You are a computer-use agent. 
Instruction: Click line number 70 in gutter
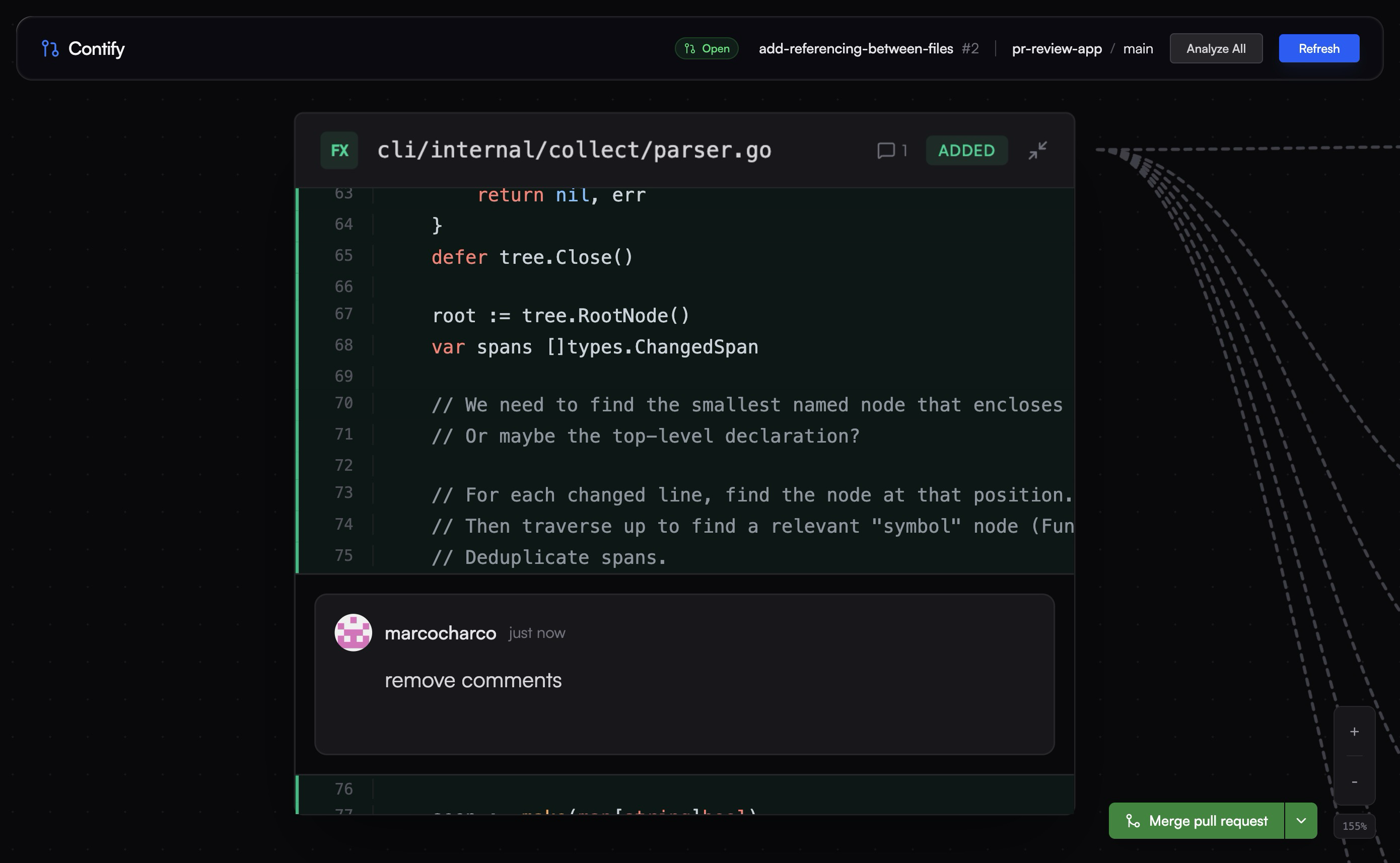(x=343, y=403)
